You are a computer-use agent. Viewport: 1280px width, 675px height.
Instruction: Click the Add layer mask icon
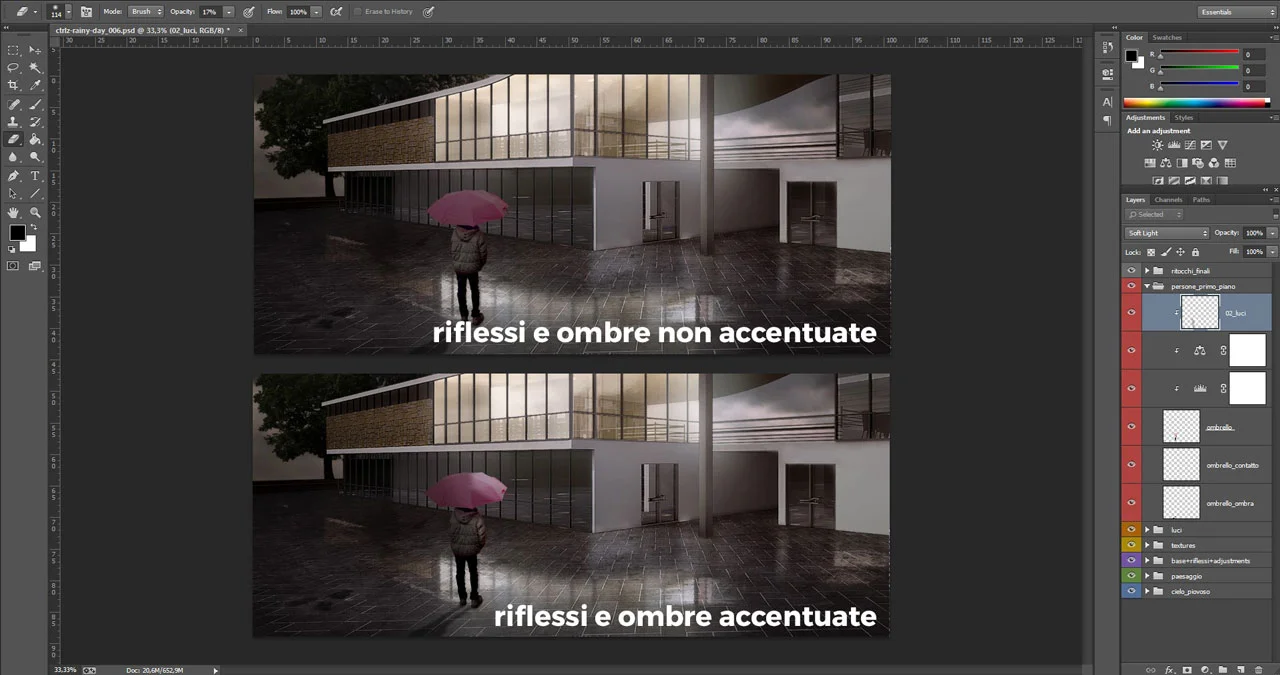pos(1187,669)
